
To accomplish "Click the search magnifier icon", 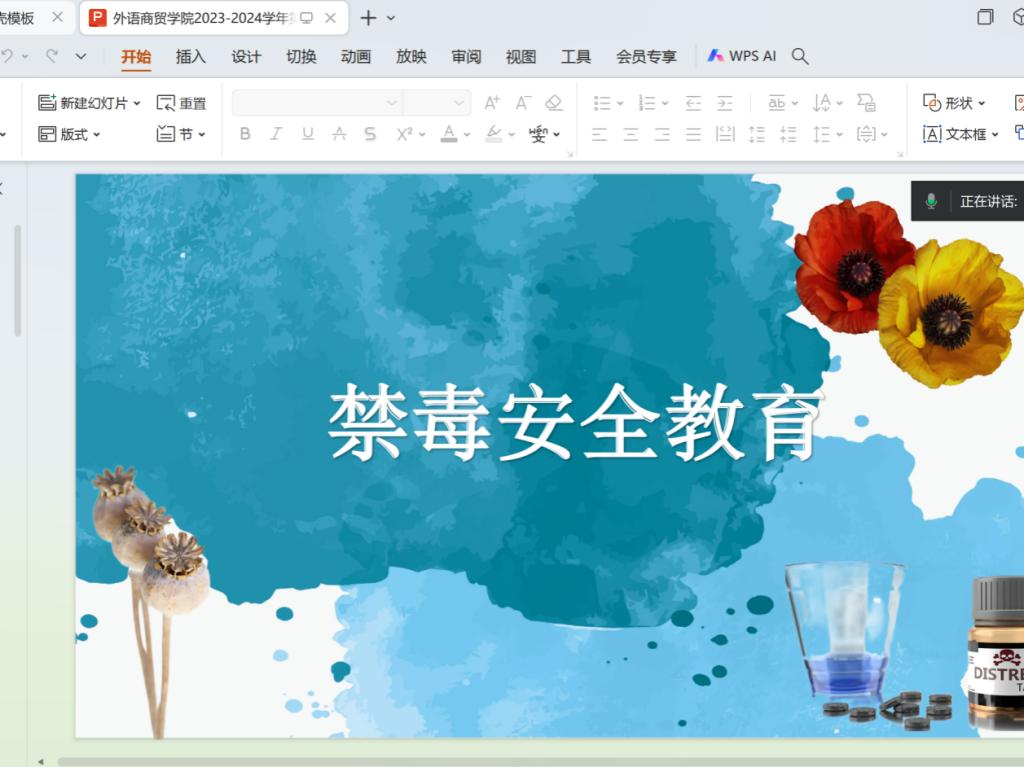I will tap(800, 56).
